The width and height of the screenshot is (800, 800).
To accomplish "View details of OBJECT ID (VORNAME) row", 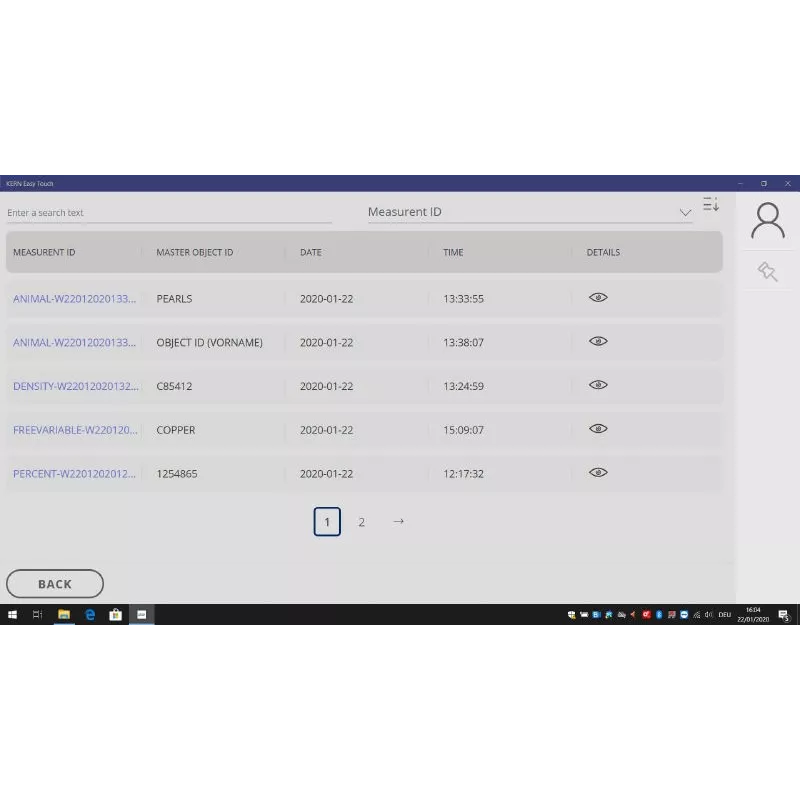I will tap(598, 341).
